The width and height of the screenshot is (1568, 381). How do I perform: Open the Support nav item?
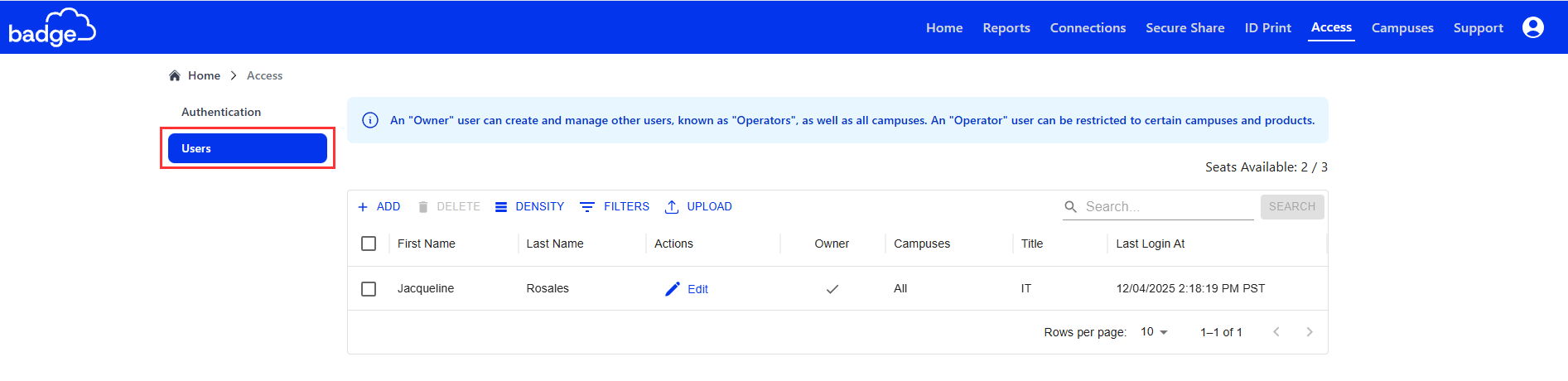click(x=1479, y=27)
